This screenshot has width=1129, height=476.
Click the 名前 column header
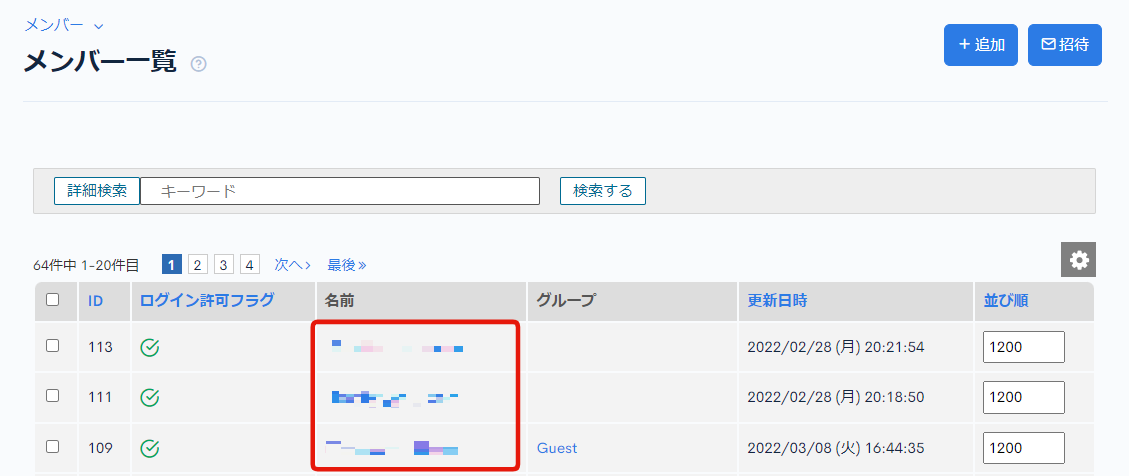point(339,300)
